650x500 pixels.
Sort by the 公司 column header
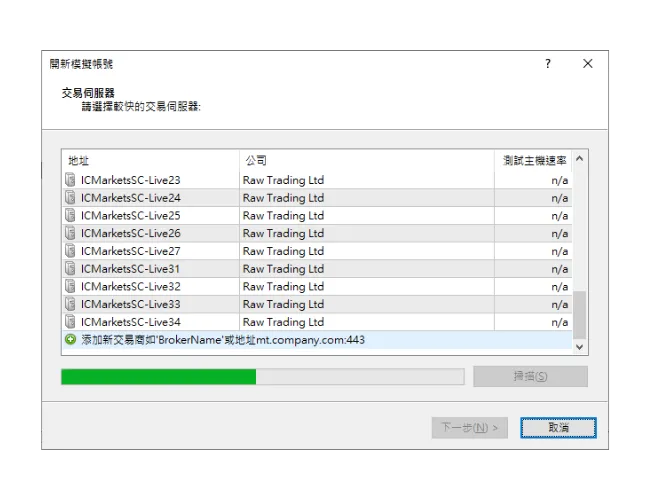tap(366, 160)
